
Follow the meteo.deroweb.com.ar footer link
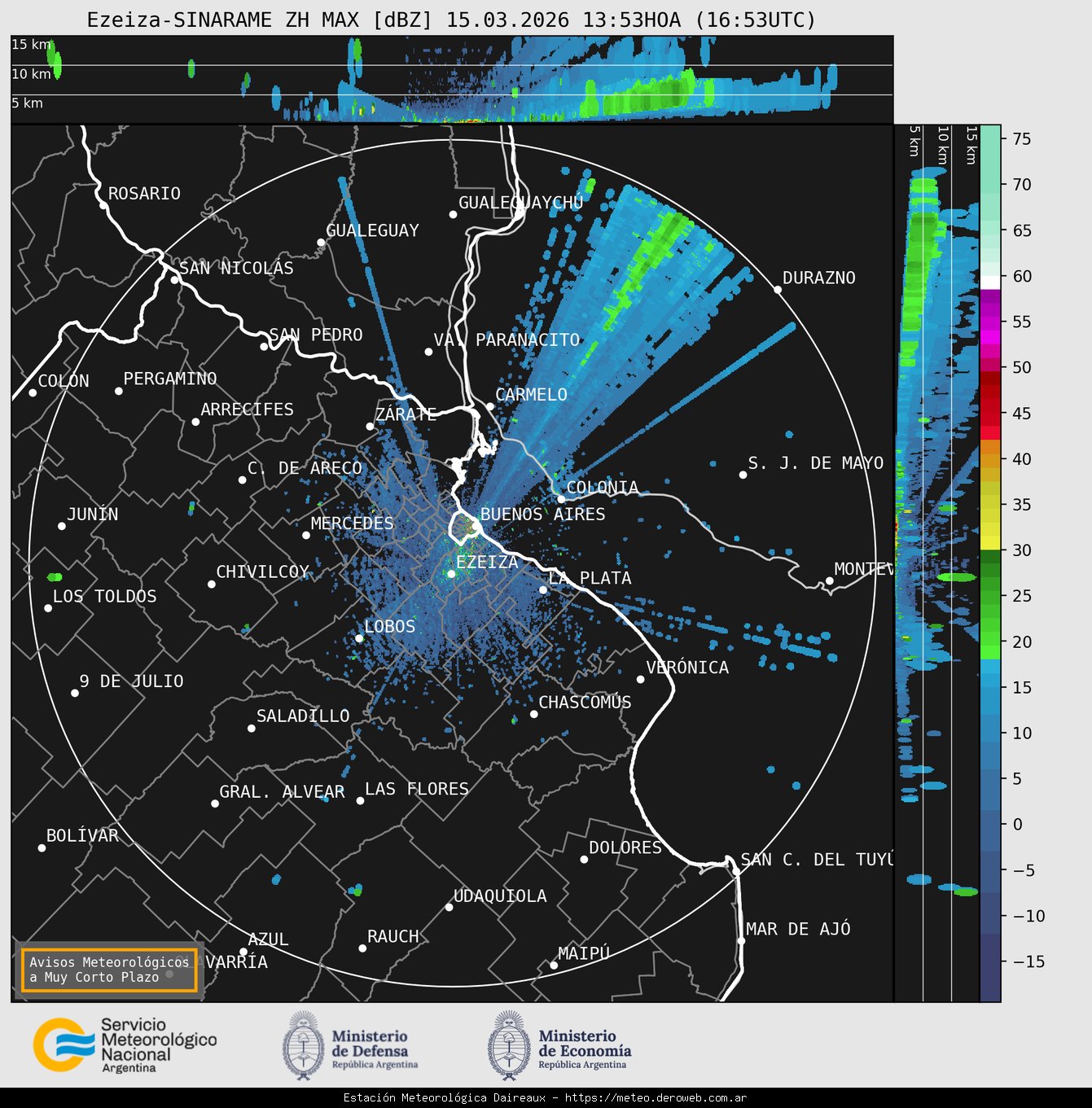pos(656,1097)
